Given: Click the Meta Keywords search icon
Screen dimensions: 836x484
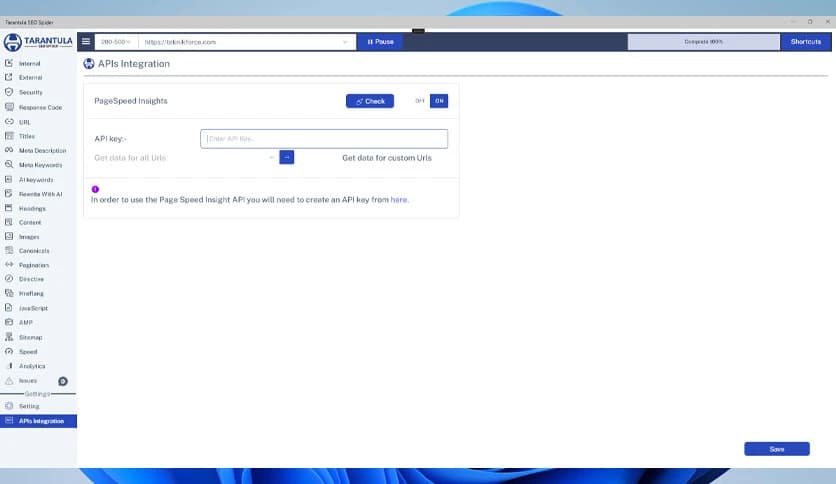Looking at the screenshot, I should point(9,165).
